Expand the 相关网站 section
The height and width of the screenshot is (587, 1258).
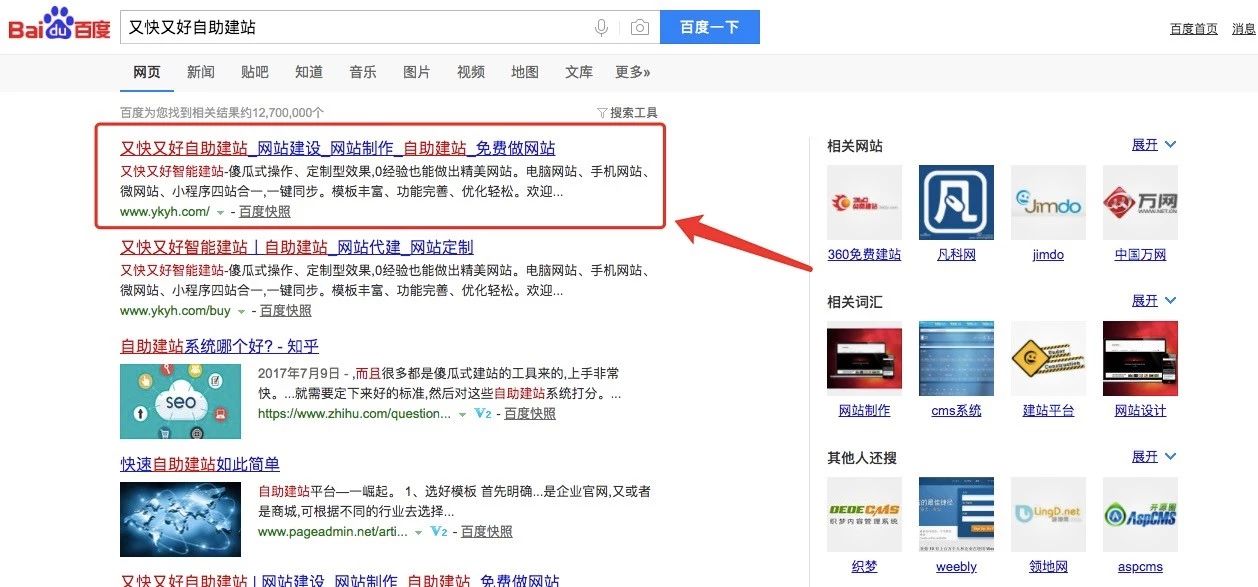pyautogui.click(x=1154, y=145)
